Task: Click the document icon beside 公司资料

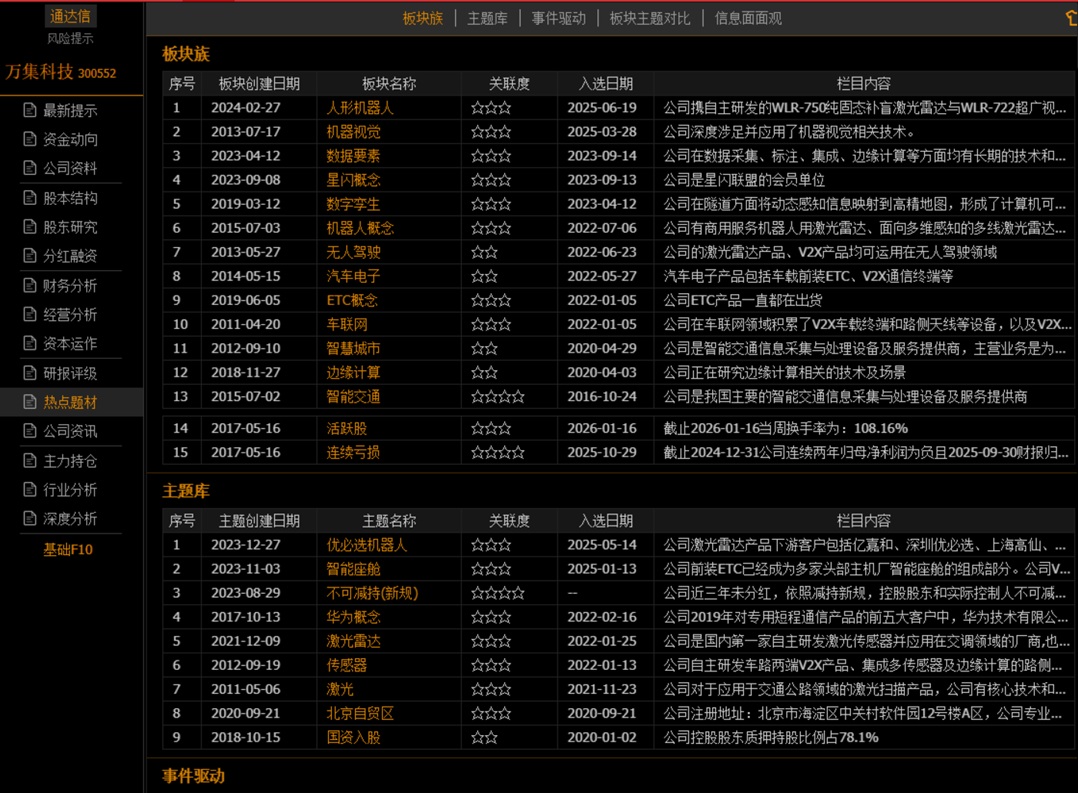Action: coord(30,168)
